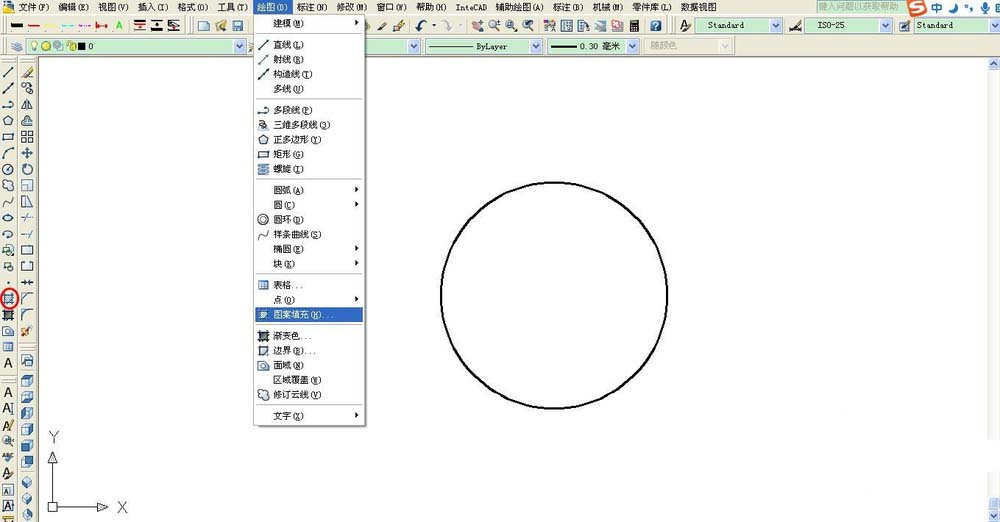
Task: Click the Hatch tool icon in left toolbar
Action: point(8,298)
